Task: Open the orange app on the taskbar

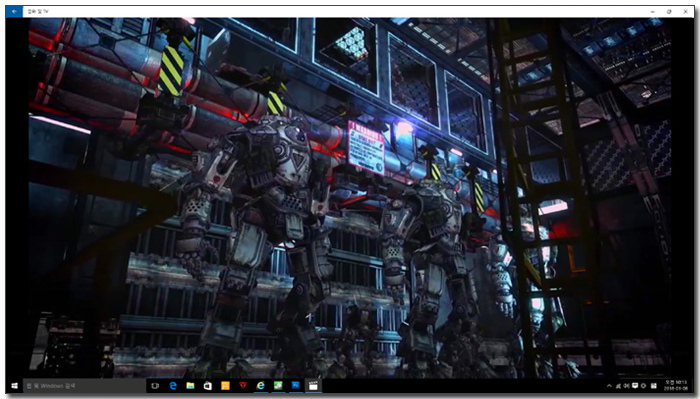Action: 225,386
